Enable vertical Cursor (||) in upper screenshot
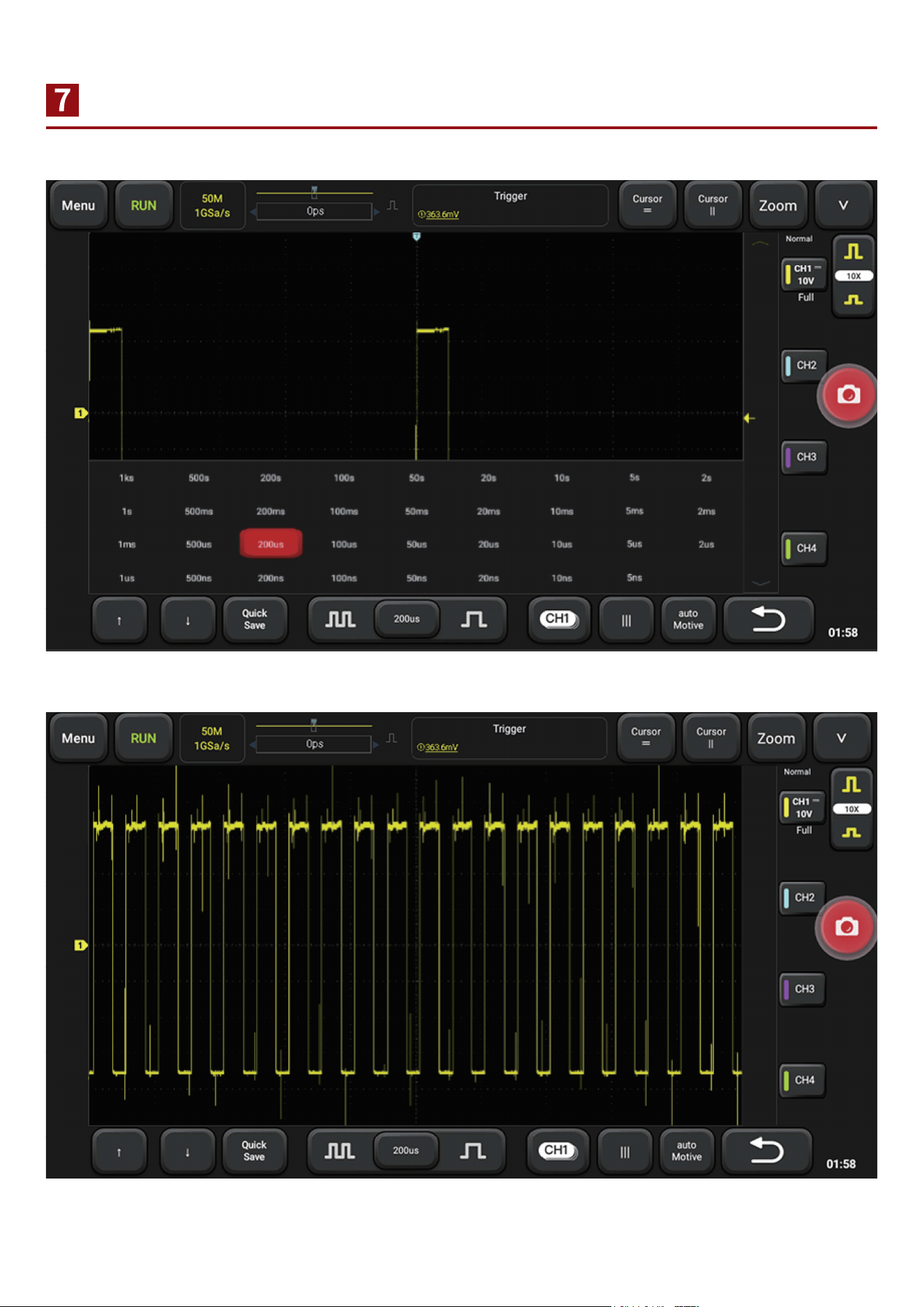 [713, 205]
